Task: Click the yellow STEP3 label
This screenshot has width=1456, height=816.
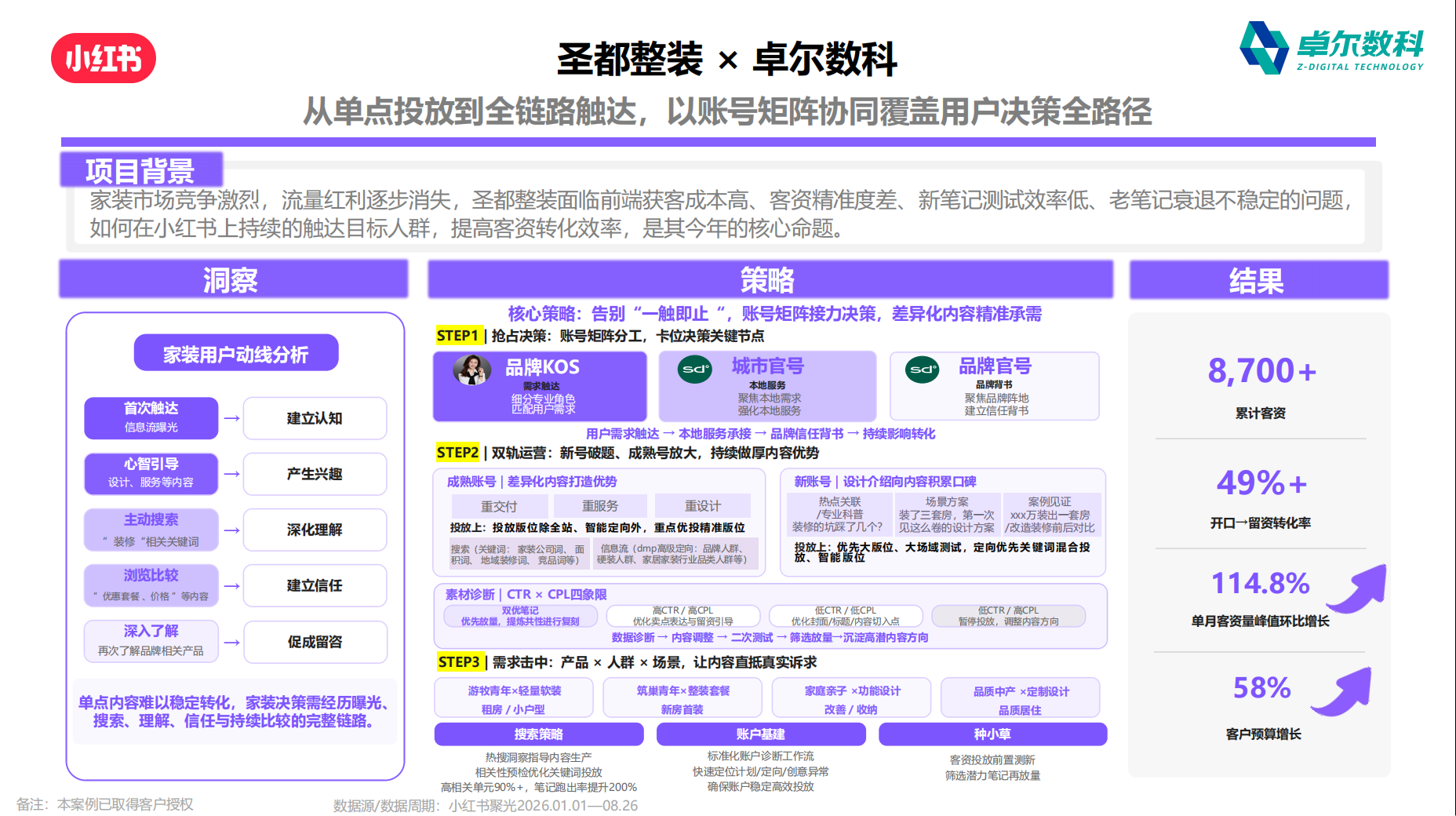Action: pyautogui.click(x=459, y=662)
